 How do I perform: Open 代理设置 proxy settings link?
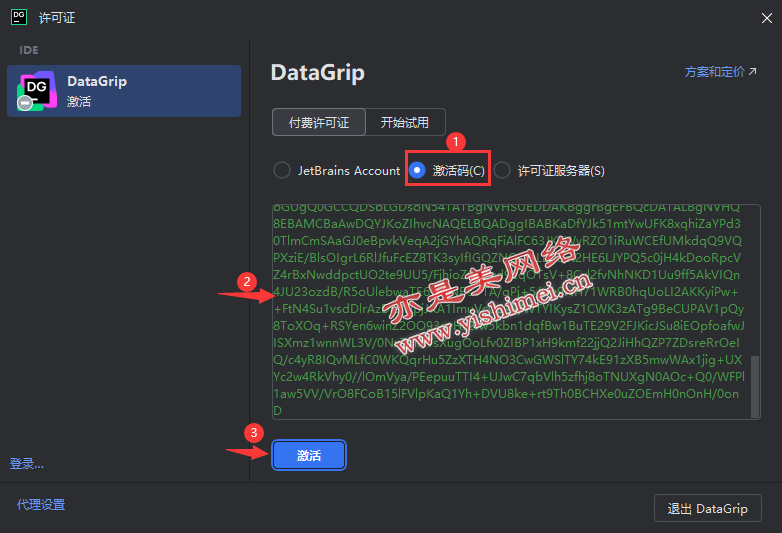(41, 505)
